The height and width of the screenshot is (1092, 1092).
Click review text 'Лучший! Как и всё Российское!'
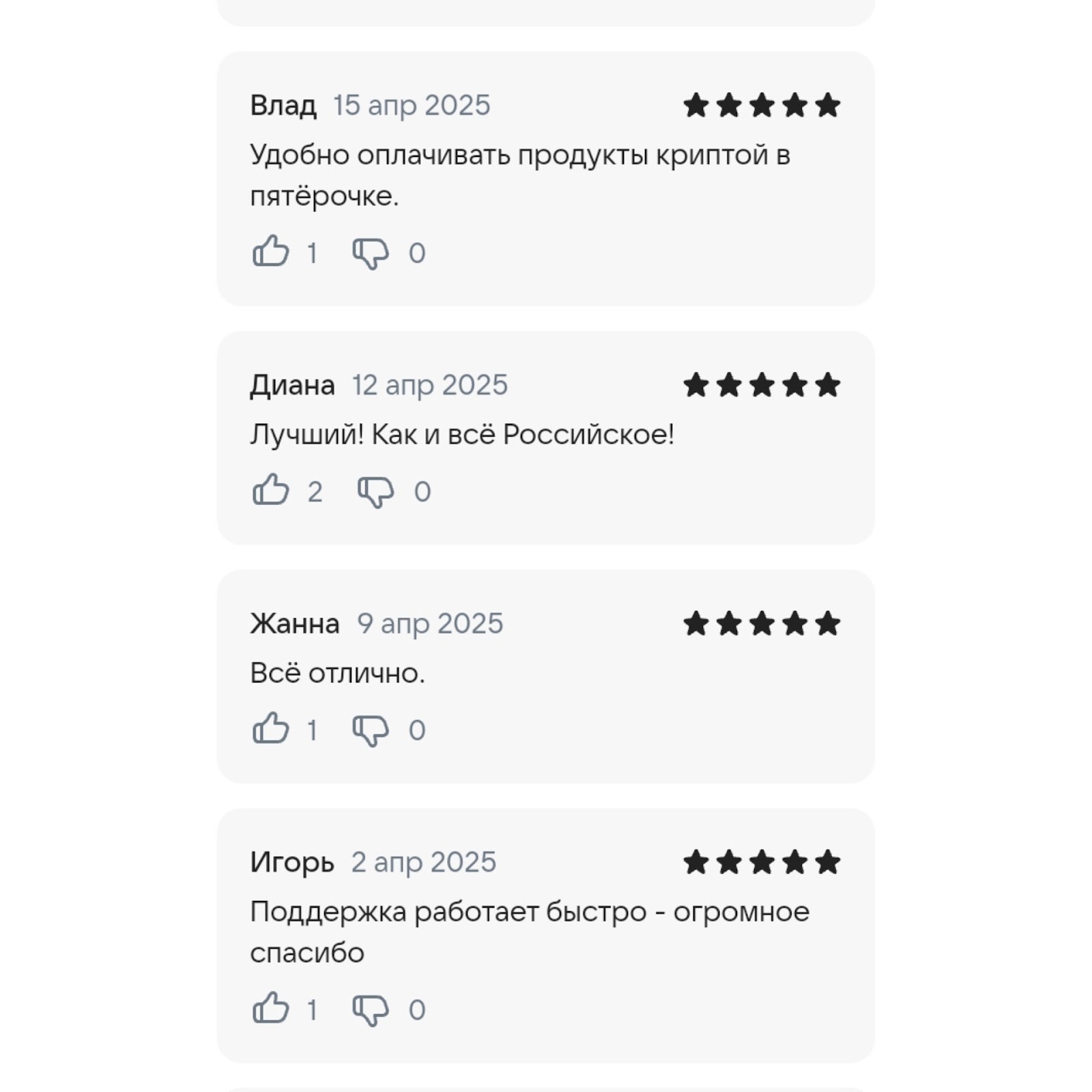pyautogui.click(x=462, y=435)
